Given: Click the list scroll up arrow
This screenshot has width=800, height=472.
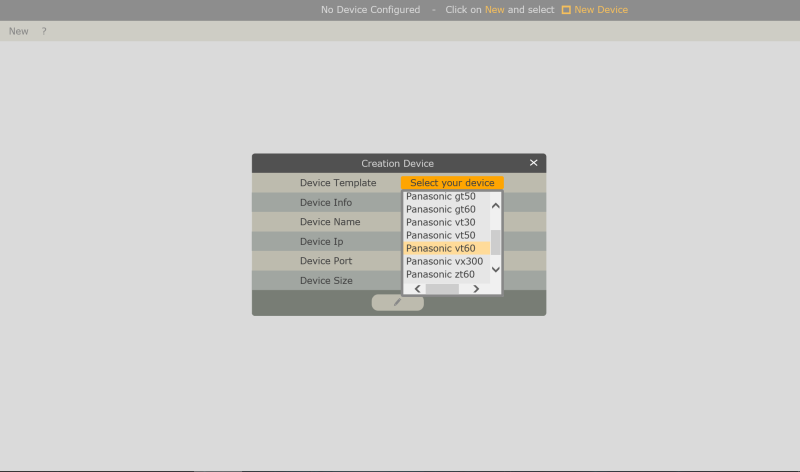Looking at the screenshot, I should [x=495, y=206].
